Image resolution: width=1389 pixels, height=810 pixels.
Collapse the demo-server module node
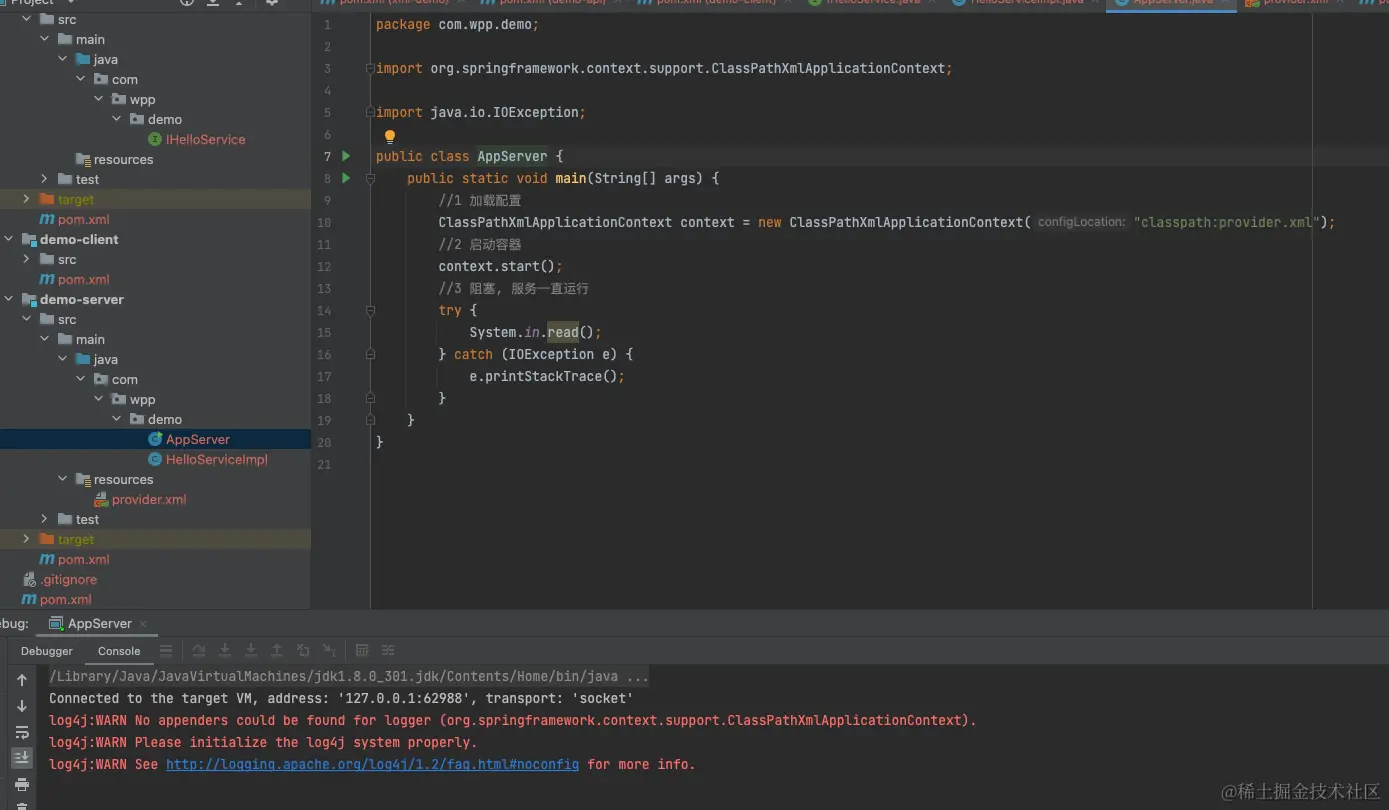click(9, 299)
